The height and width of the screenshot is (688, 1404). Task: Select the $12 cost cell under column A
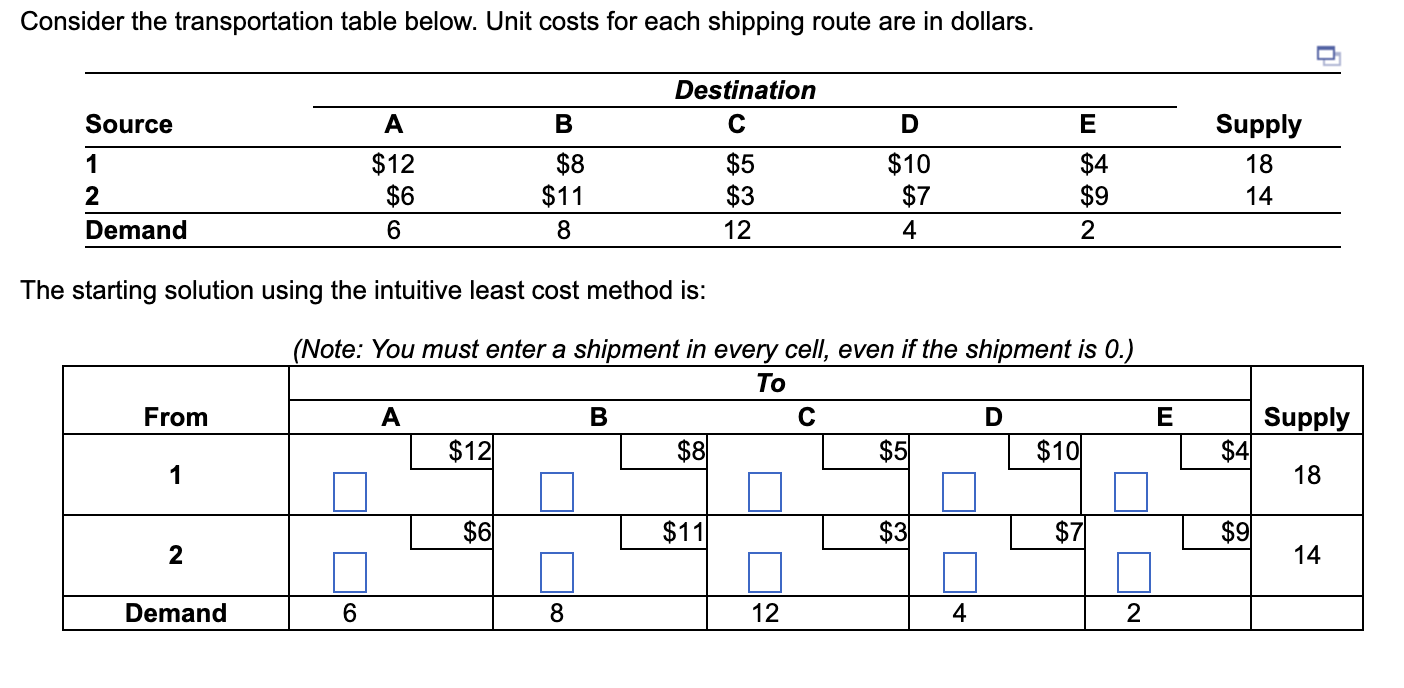(x=467, y=451)
